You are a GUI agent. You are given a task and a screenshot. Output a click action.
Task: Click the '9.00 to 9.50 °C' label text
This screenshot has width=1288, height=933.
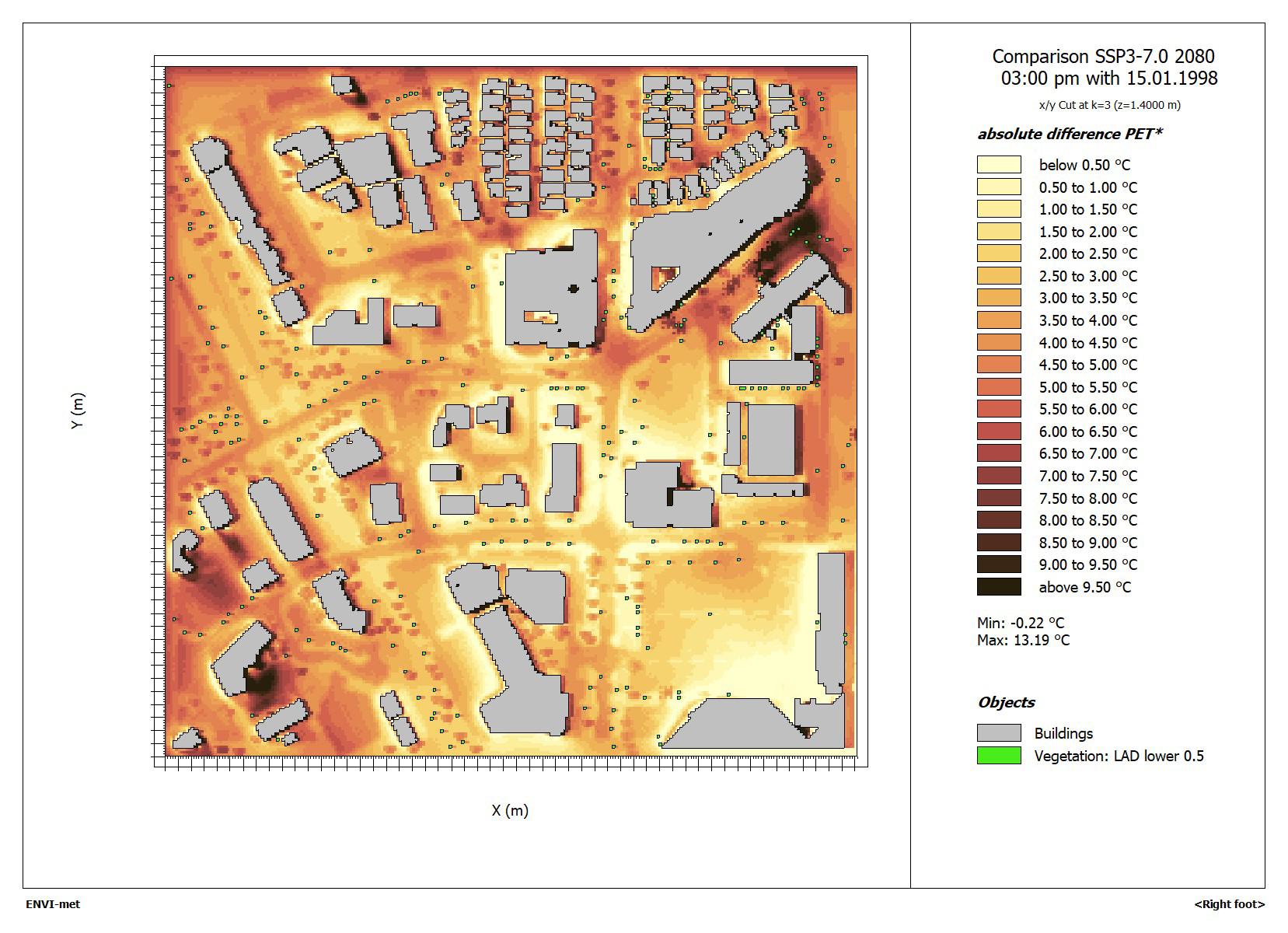1087,564
